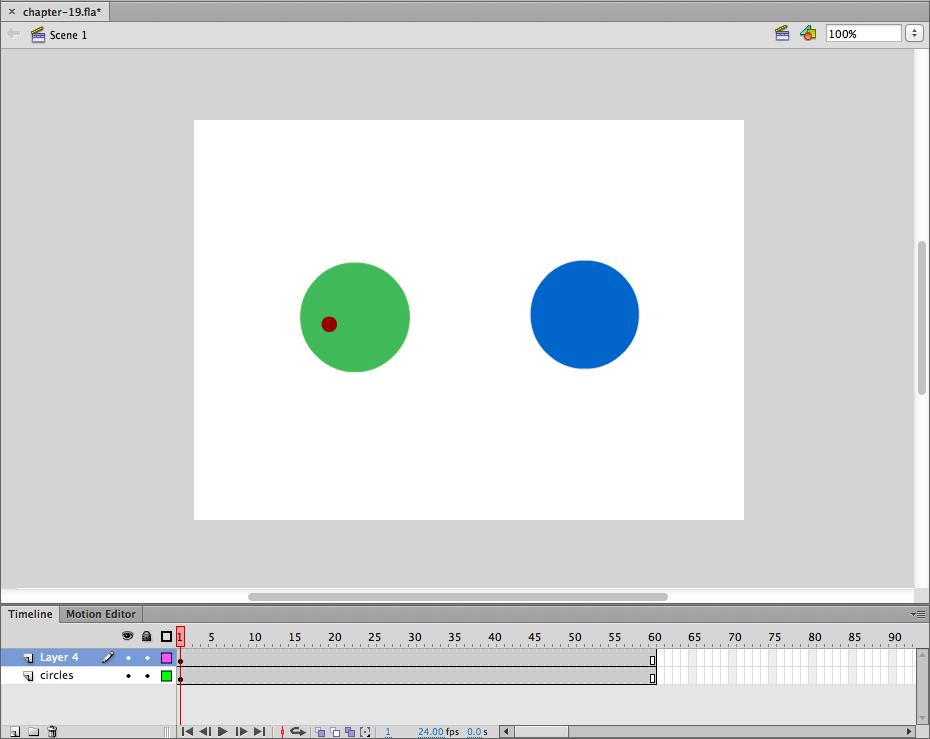Click the green outline swatch for circles layer
Screen dimensions: 930x739
point(166,676)
